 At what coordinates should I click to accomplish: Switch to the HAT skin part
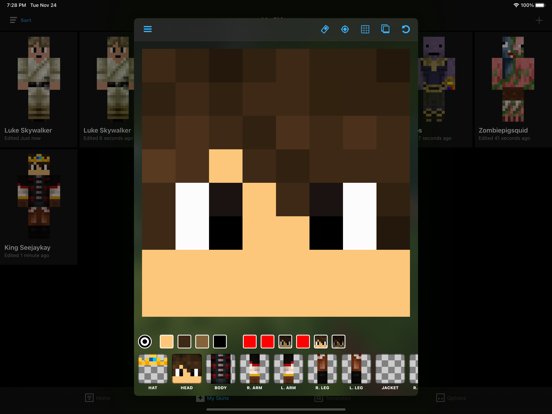tap(153, 372)
